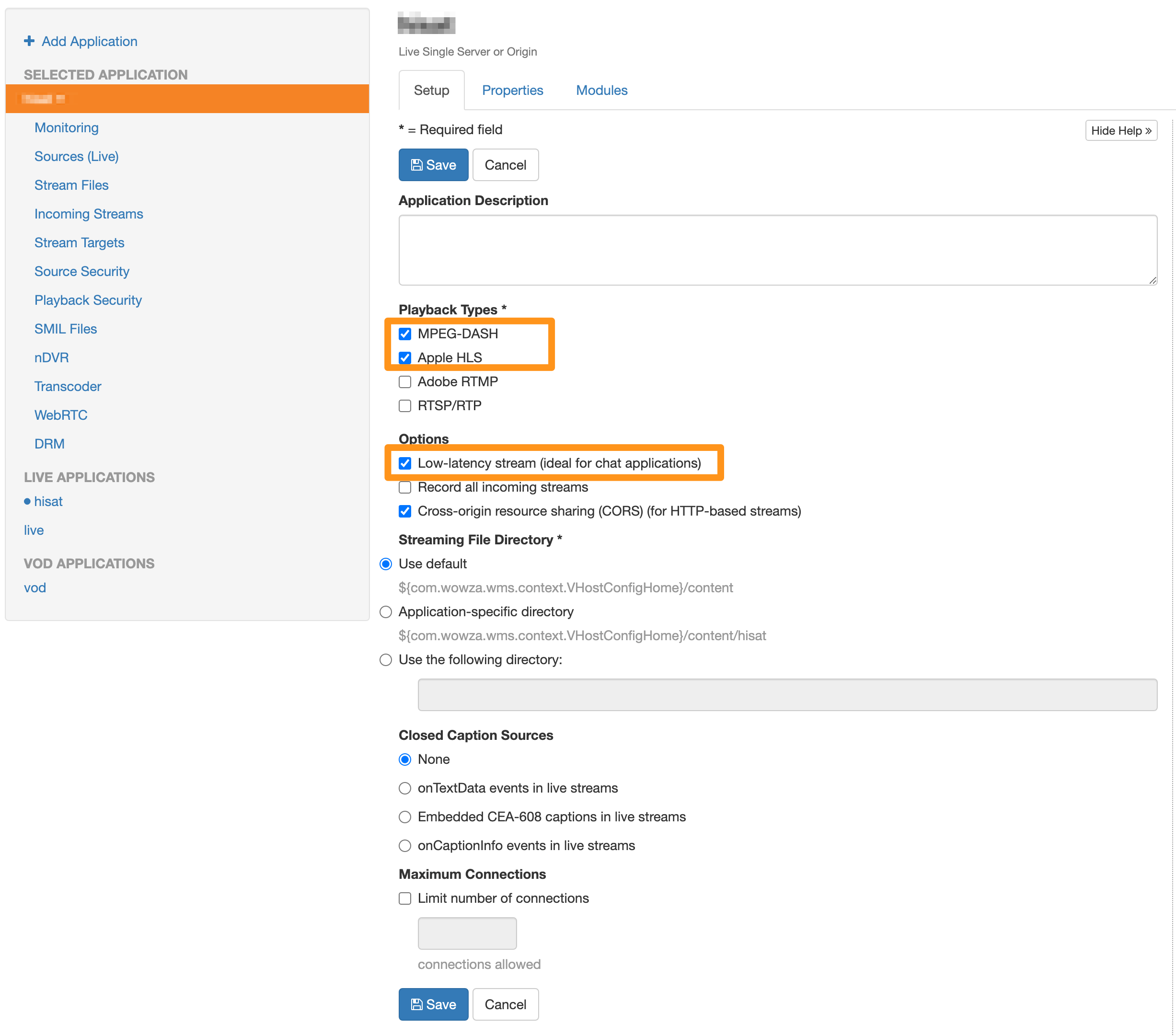The width and height of the screenshot is (1176, 1036).
Task: Toggle Low-latency stream option
Action: click(405, 463)
